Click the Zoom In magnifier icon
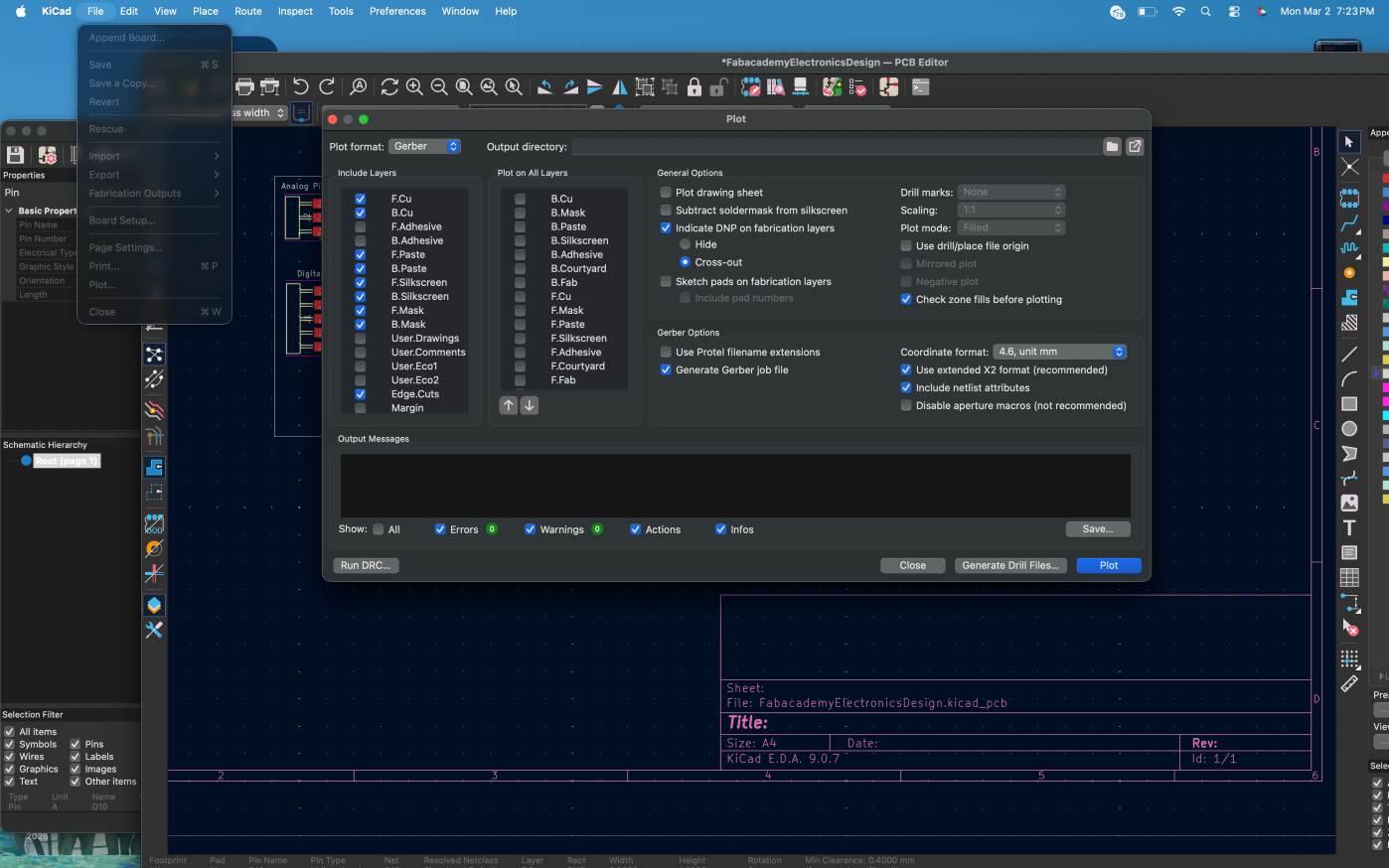This screenshot has width=1389, height=868. pos(414,87)
